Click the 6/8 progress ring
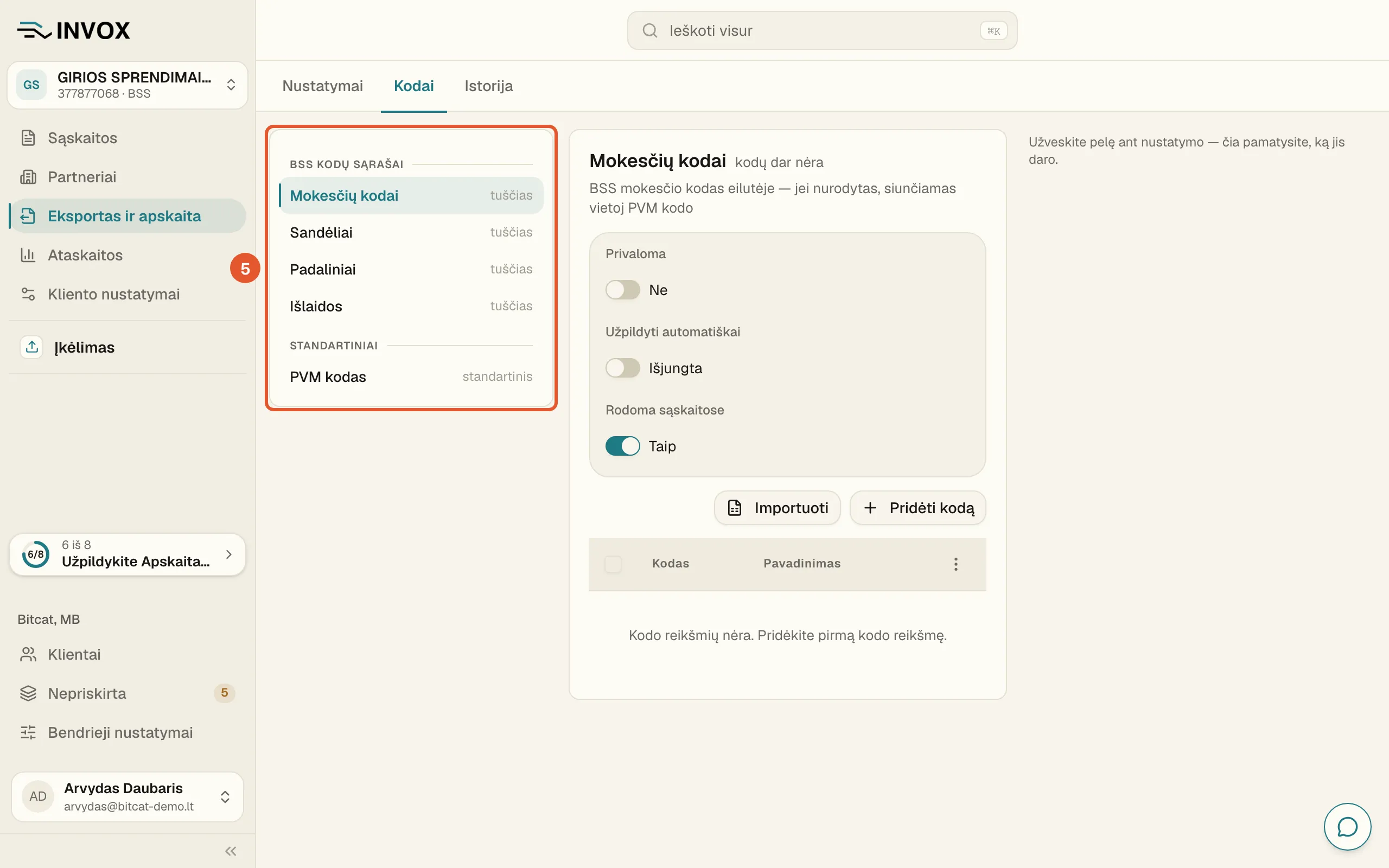Viewport: 1389px width, 868px height. coord(36,554)
